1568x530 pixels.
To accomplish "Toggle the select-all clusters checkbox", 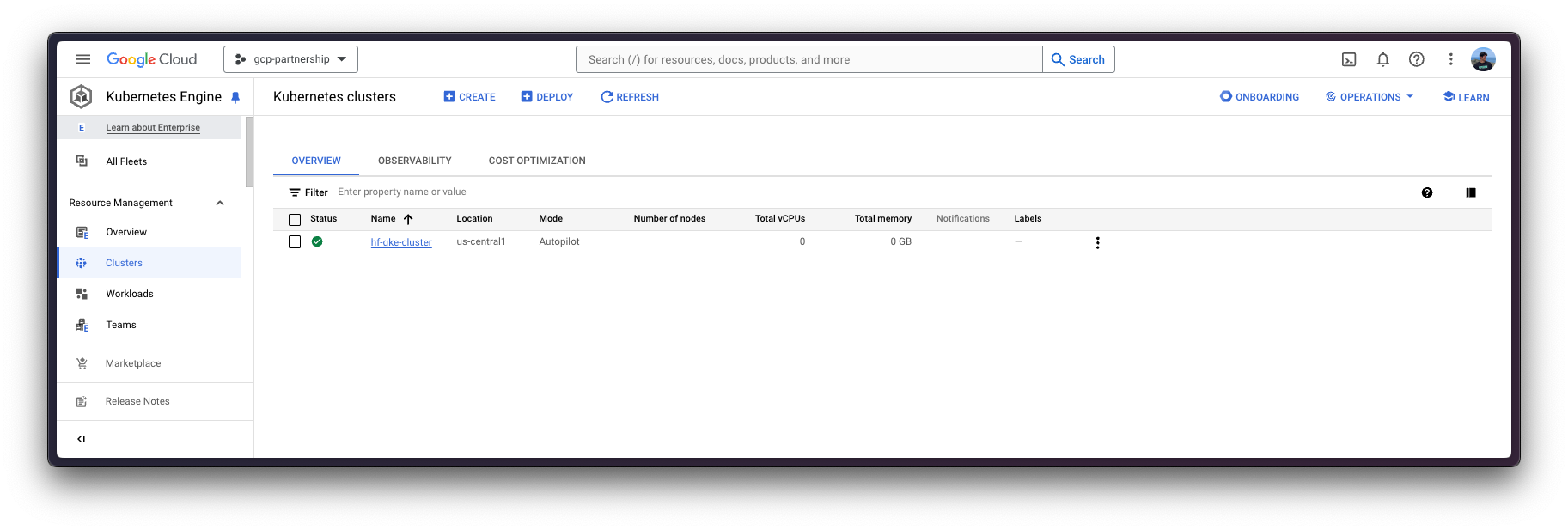I will click(x=295, y=219).
